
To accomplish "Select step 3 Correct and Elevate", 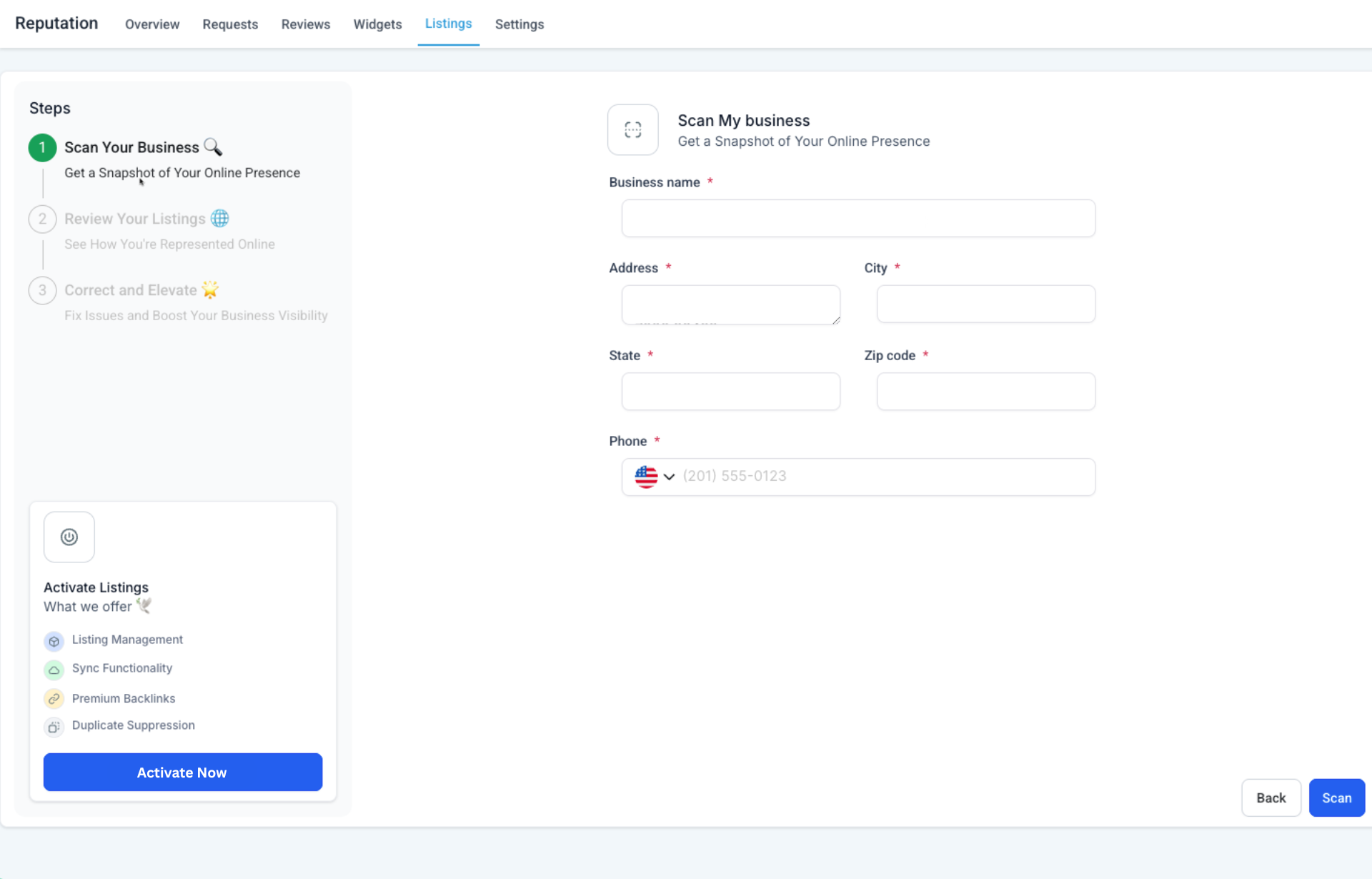I will tap(129, 290).
